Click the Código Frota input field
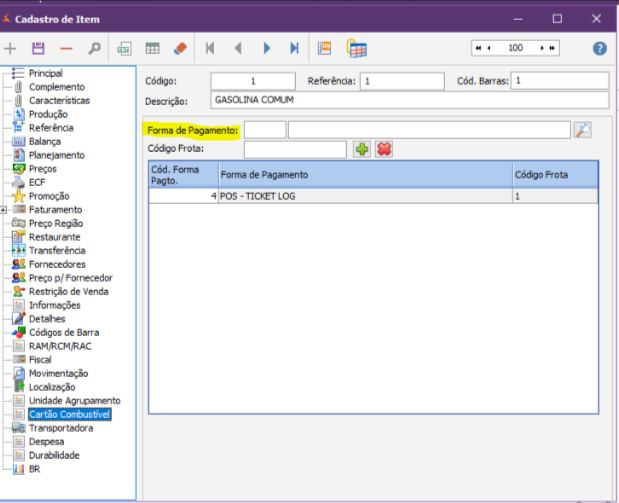Screen dimensions: 619x503 [x=295, y=149]
